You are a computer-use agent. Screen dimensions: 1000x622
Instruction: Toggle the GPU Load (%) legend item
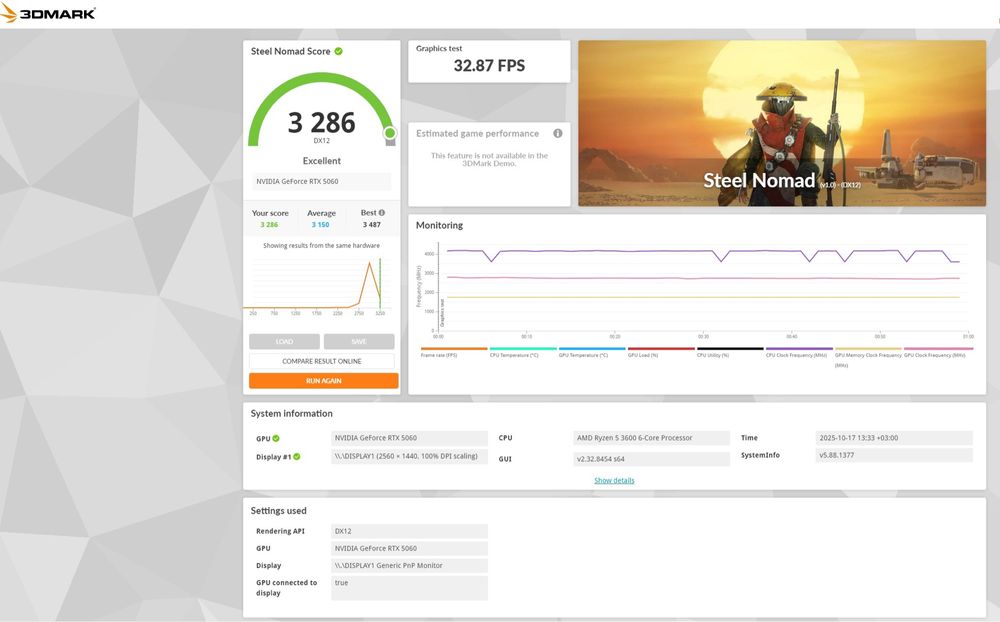[661, 352]
